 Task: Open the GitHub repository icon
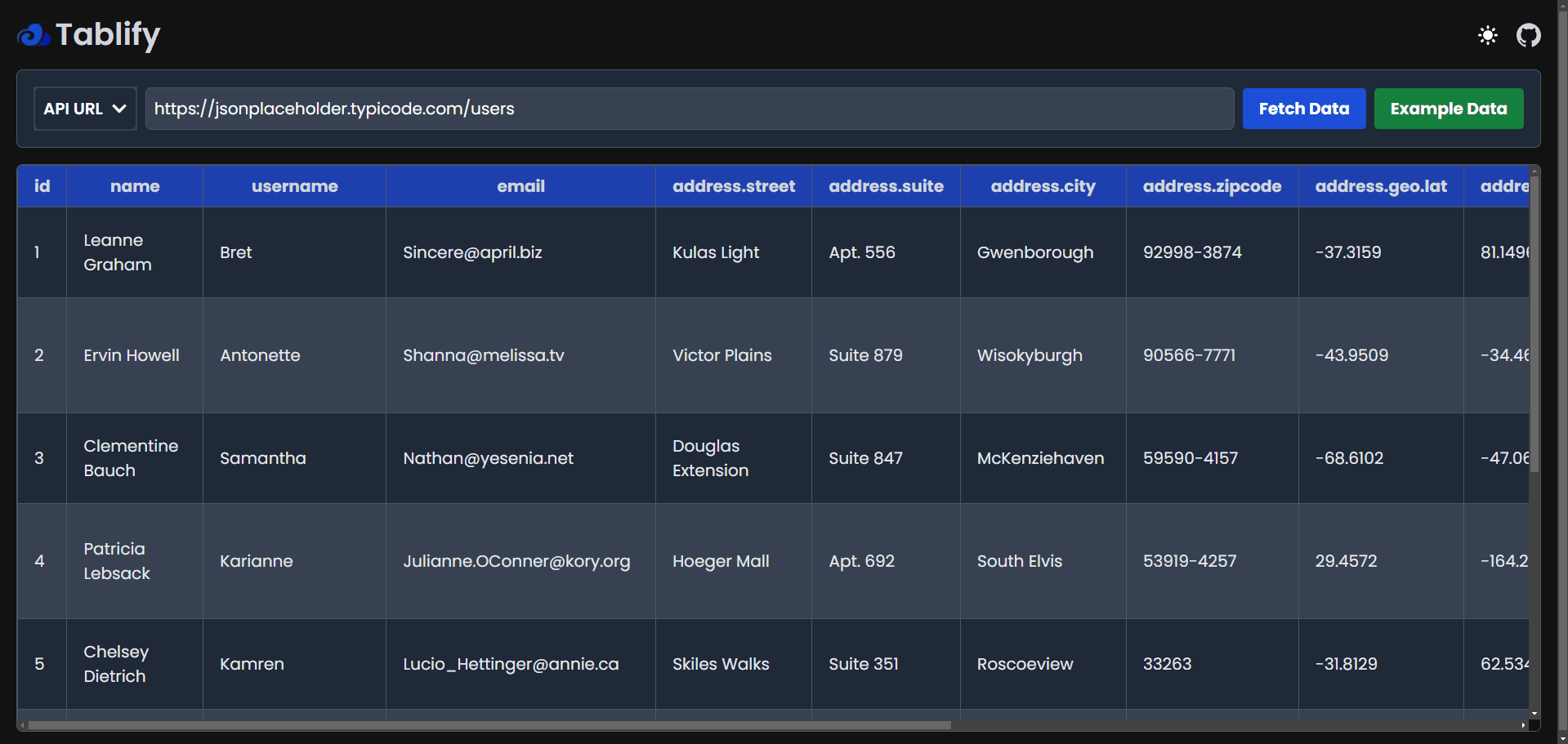[x=1528, y=35]
